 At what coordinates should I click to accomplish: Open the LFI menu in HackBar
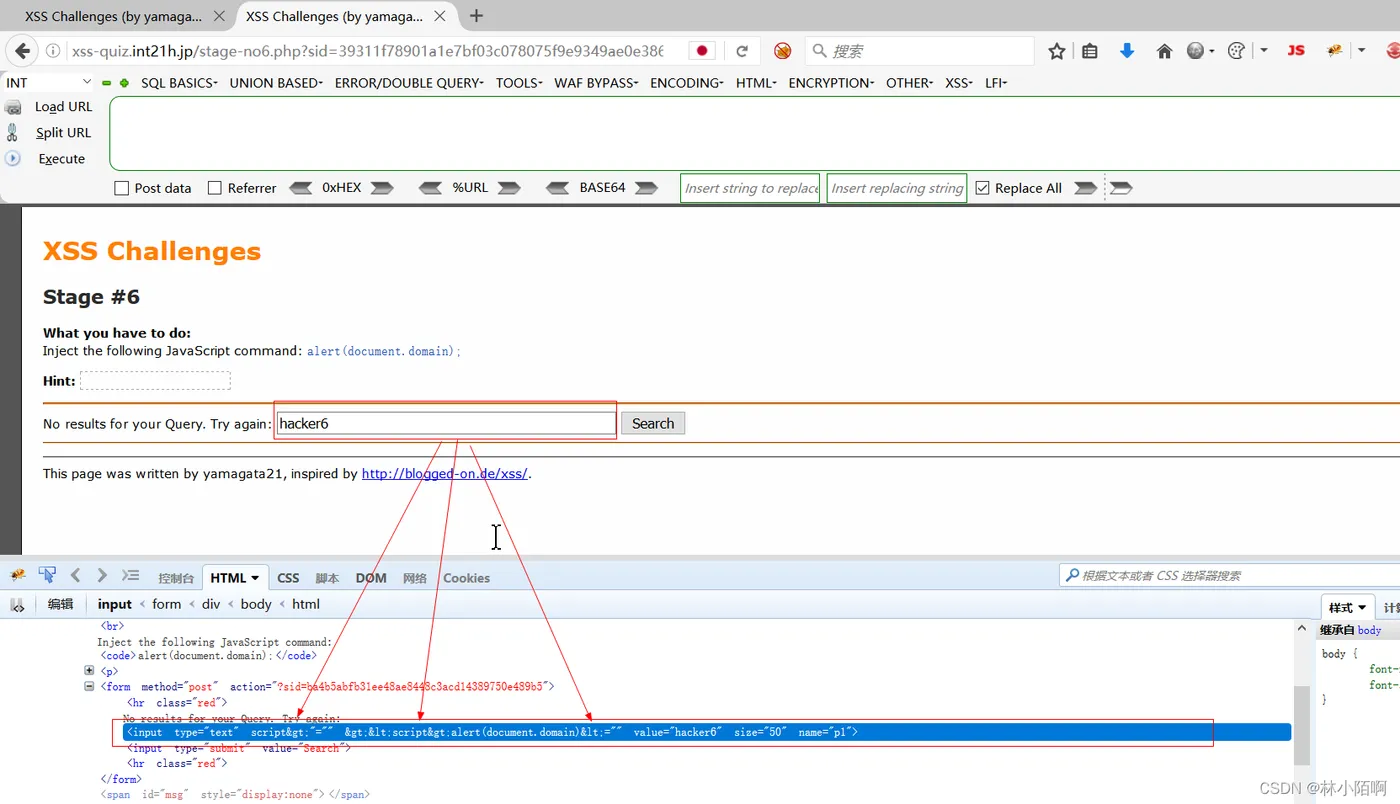point(996,83)
